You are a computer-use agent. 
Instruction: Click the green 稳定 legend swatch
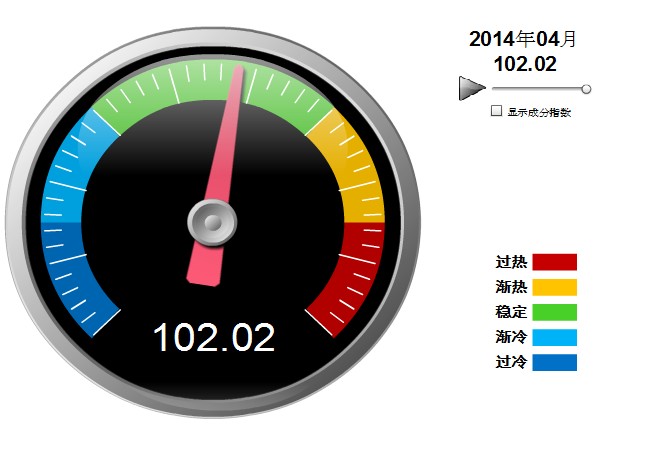554,312
